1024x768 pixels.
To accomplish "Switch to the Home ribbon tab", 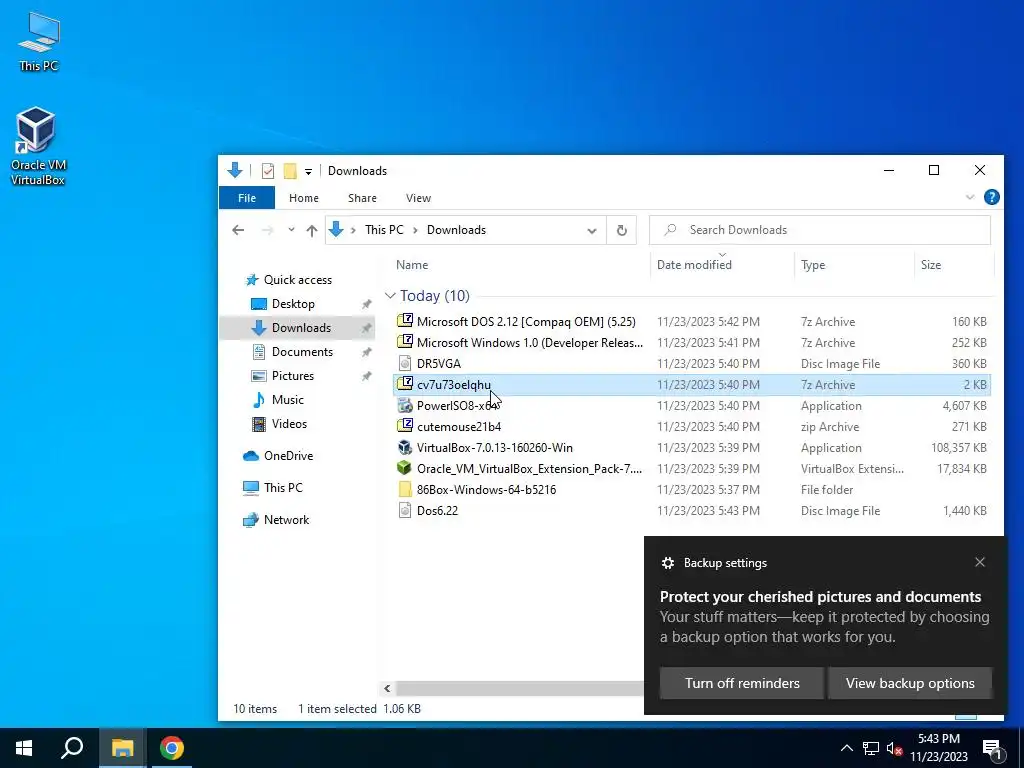I will 304,198.
